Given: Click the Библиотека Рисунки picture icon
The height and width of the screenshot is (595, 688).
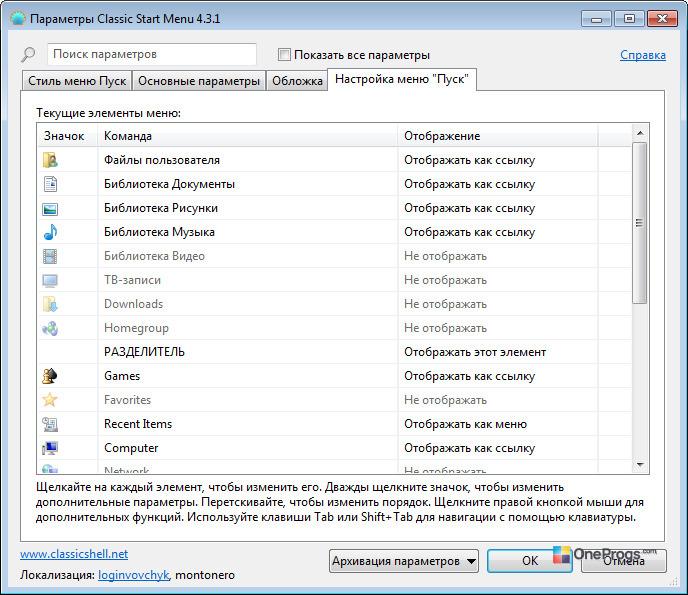Looking at the screenshot, I should (50, 208).
